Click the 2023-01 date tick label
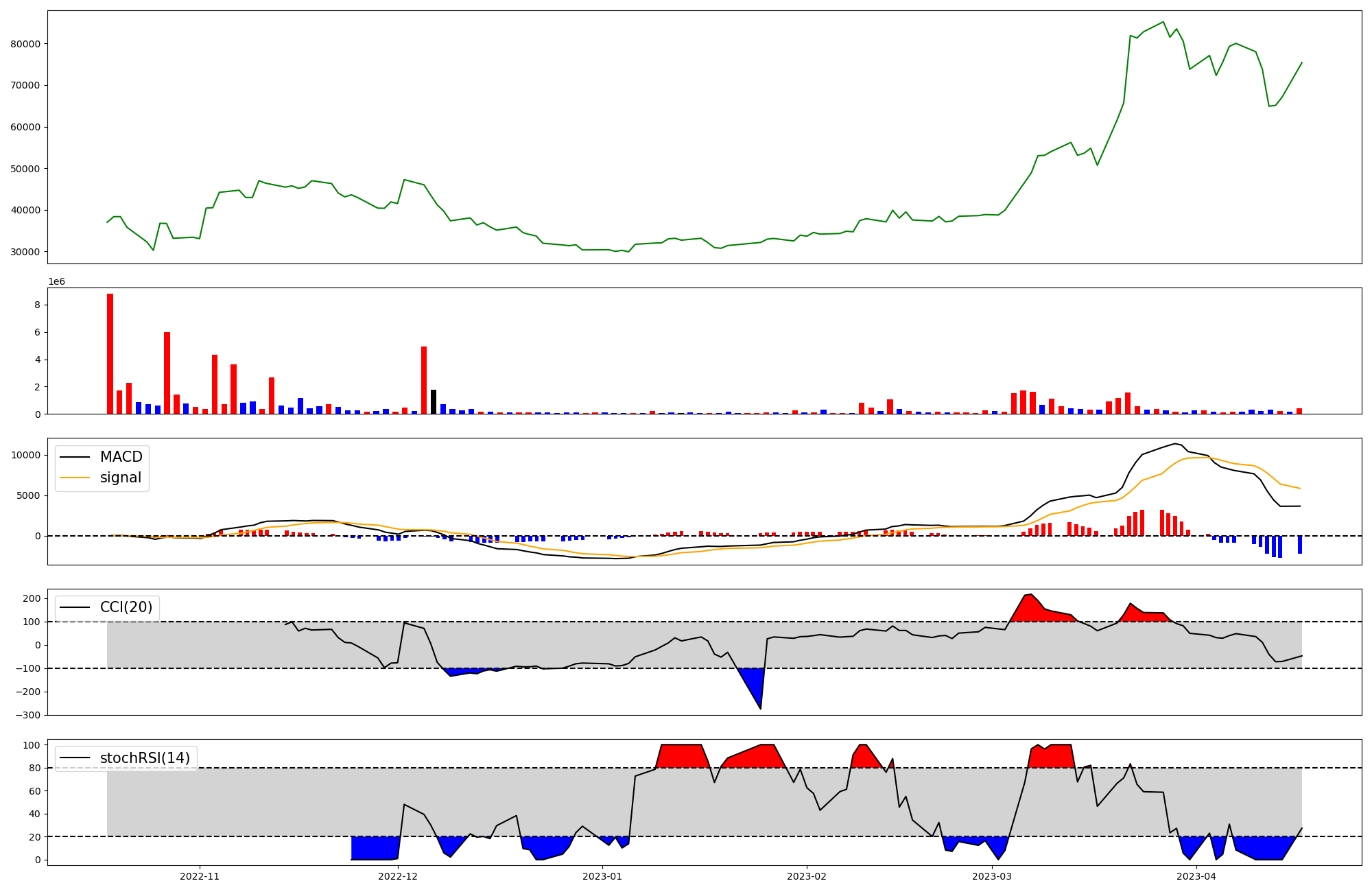Image resolution: width=1372 pixels, height=892 pixels. click(602, 876)
